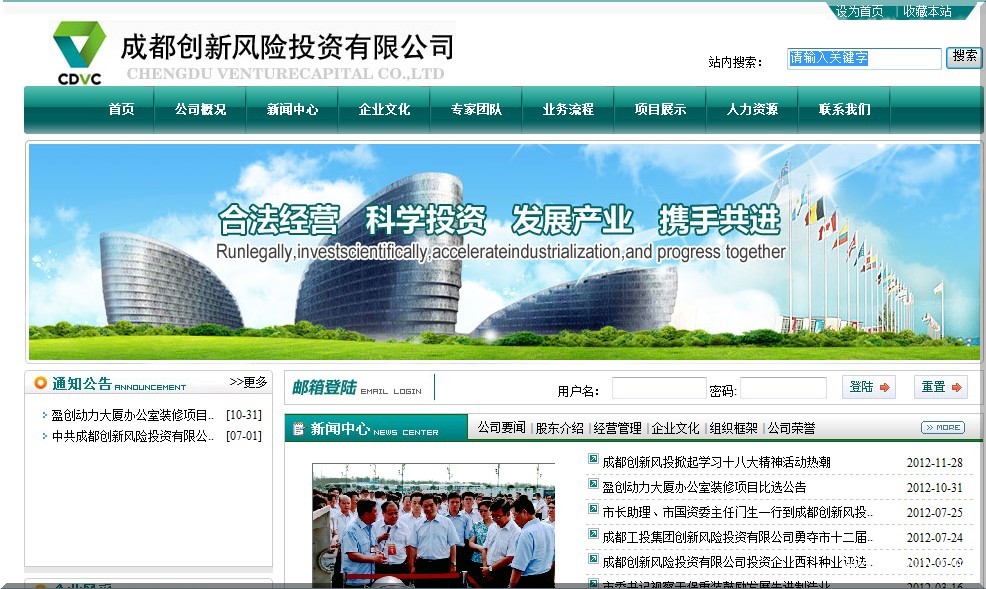The image size is (986, 589).
Task: Open news 成都创新风险投资有限公司投资企业西科种业
Action: tap(737, 562)
